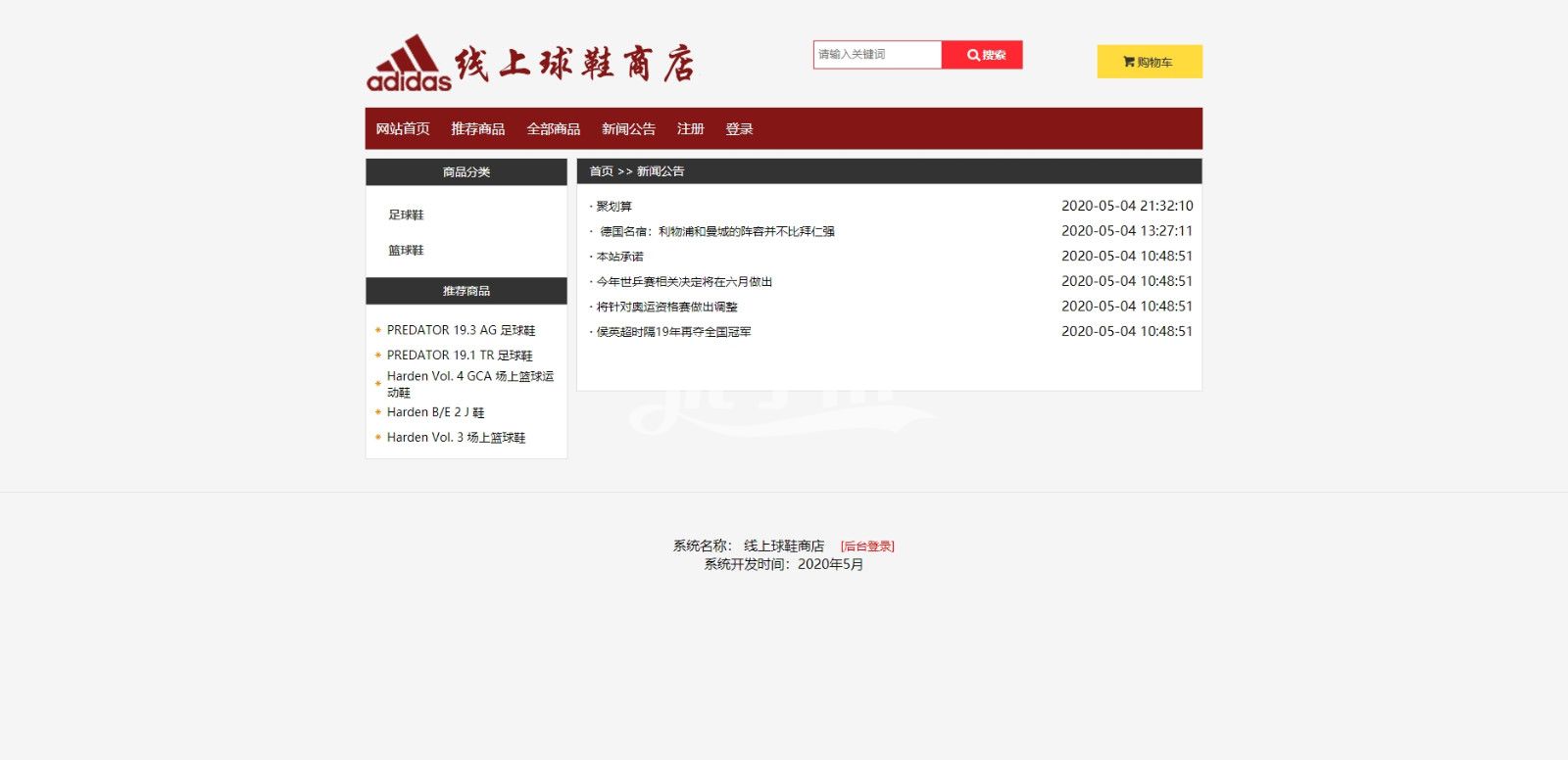Image resolution: width=1568 pixels, height=760 pixels.
Task: Open the yellow 购物车 shopping cart
Action: pyautogui.click(x=1149, y=62)
